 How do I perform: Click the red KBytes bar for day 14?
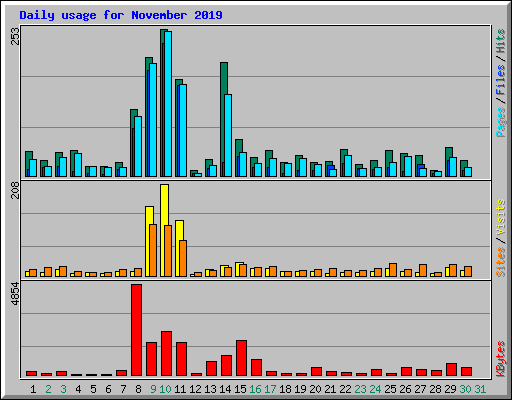point(226,366)
